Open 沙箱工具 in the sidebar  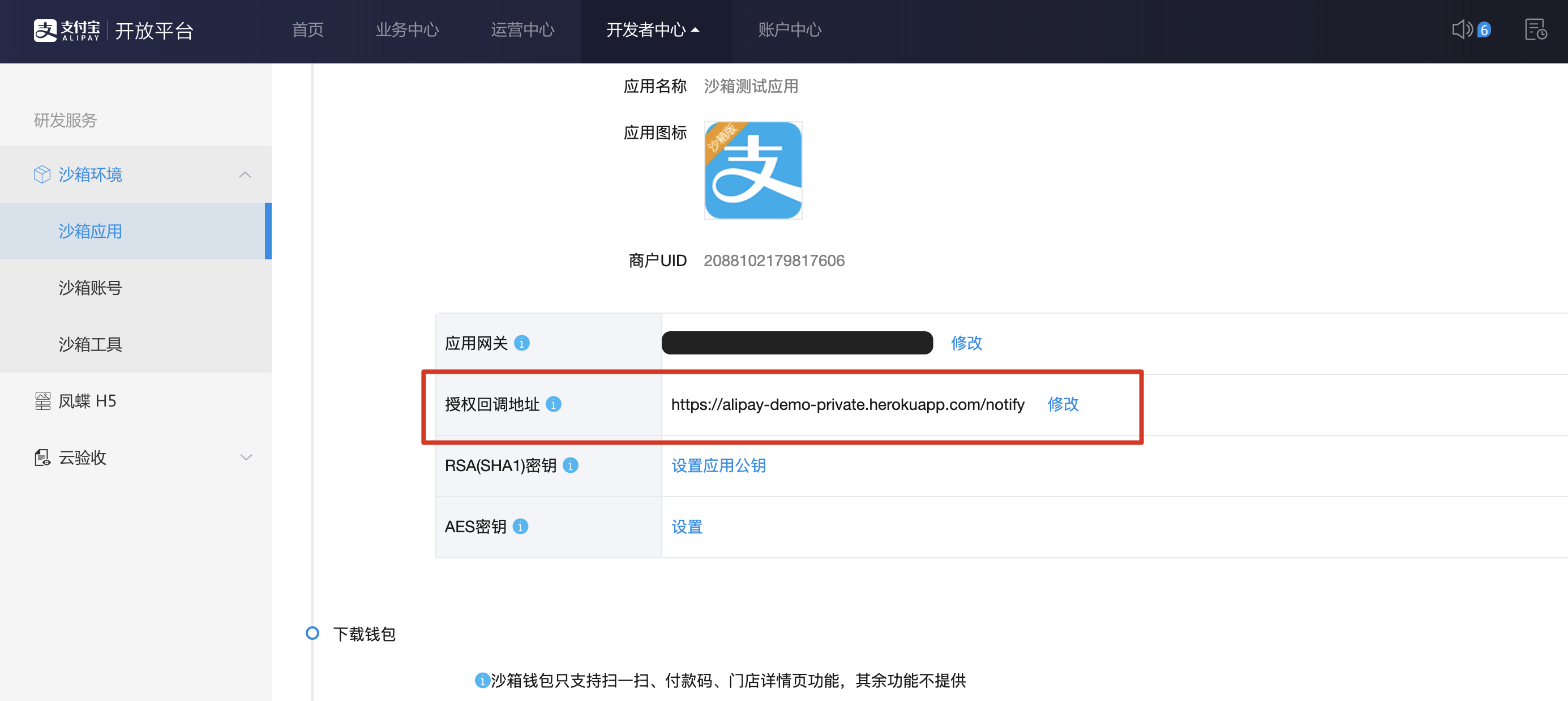90,344
